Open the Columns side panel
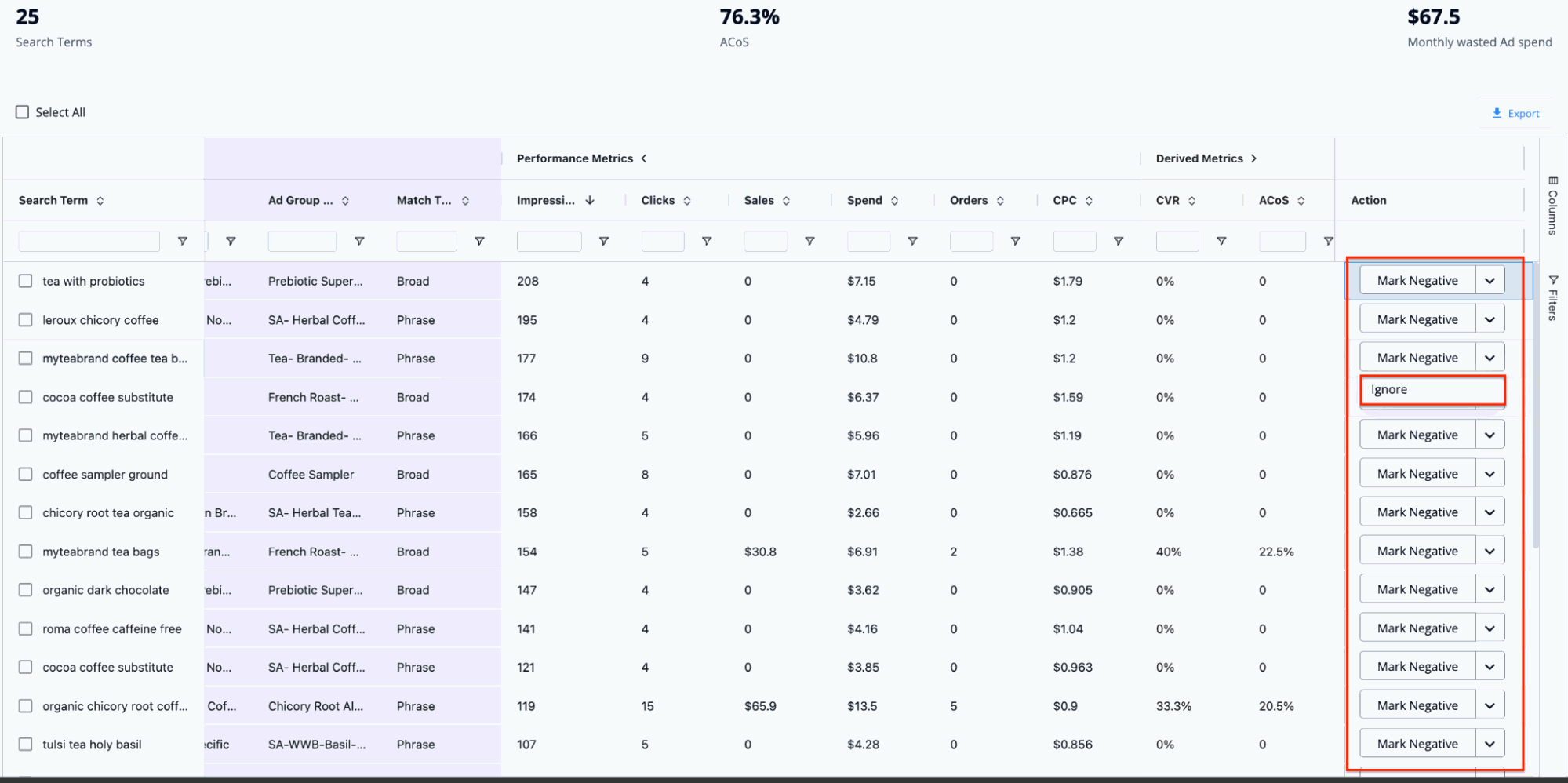 (1552, 206)
